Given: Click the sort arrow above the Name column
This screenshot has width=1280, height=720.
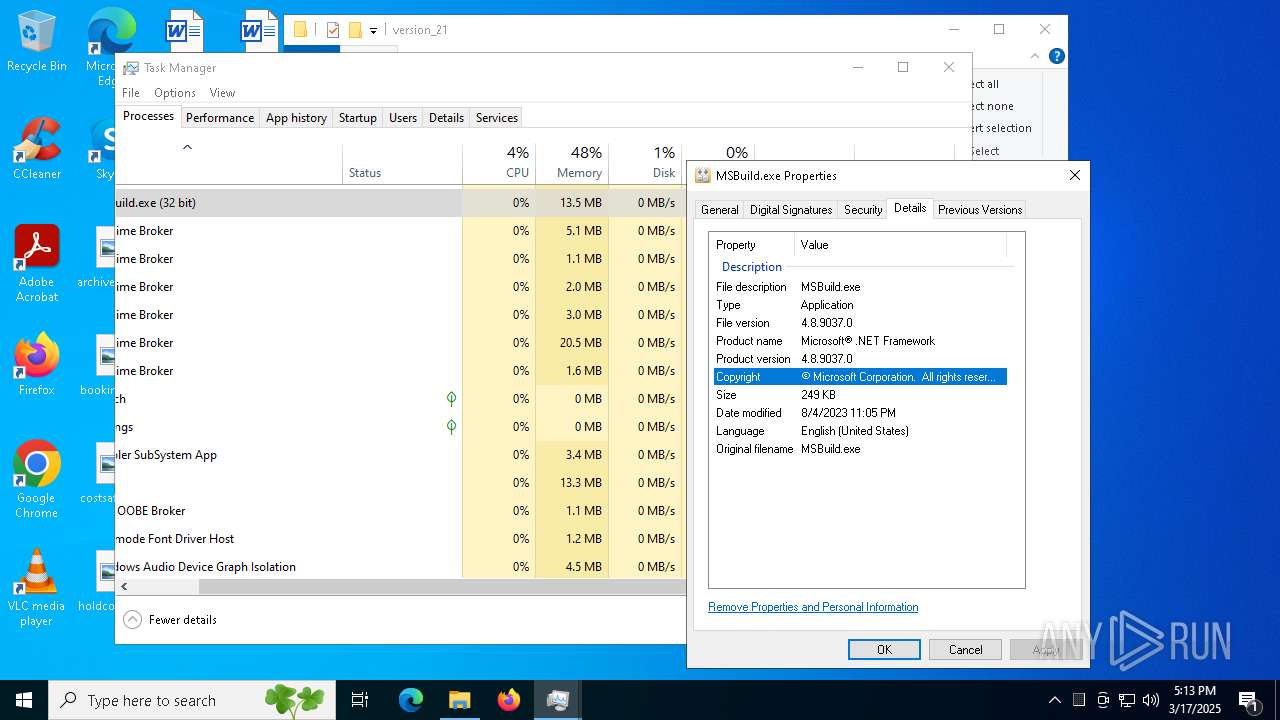Looking at the screenshot, I should (x=187, y=147).
